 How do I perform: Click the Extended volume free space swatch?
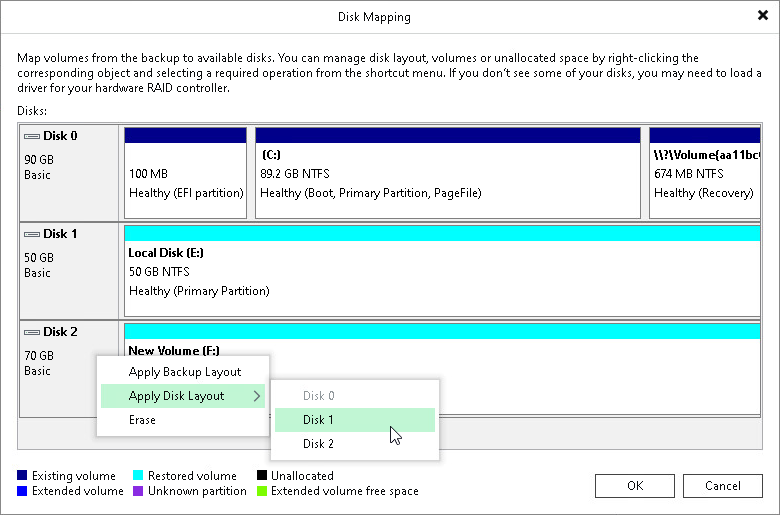(262, 491)
